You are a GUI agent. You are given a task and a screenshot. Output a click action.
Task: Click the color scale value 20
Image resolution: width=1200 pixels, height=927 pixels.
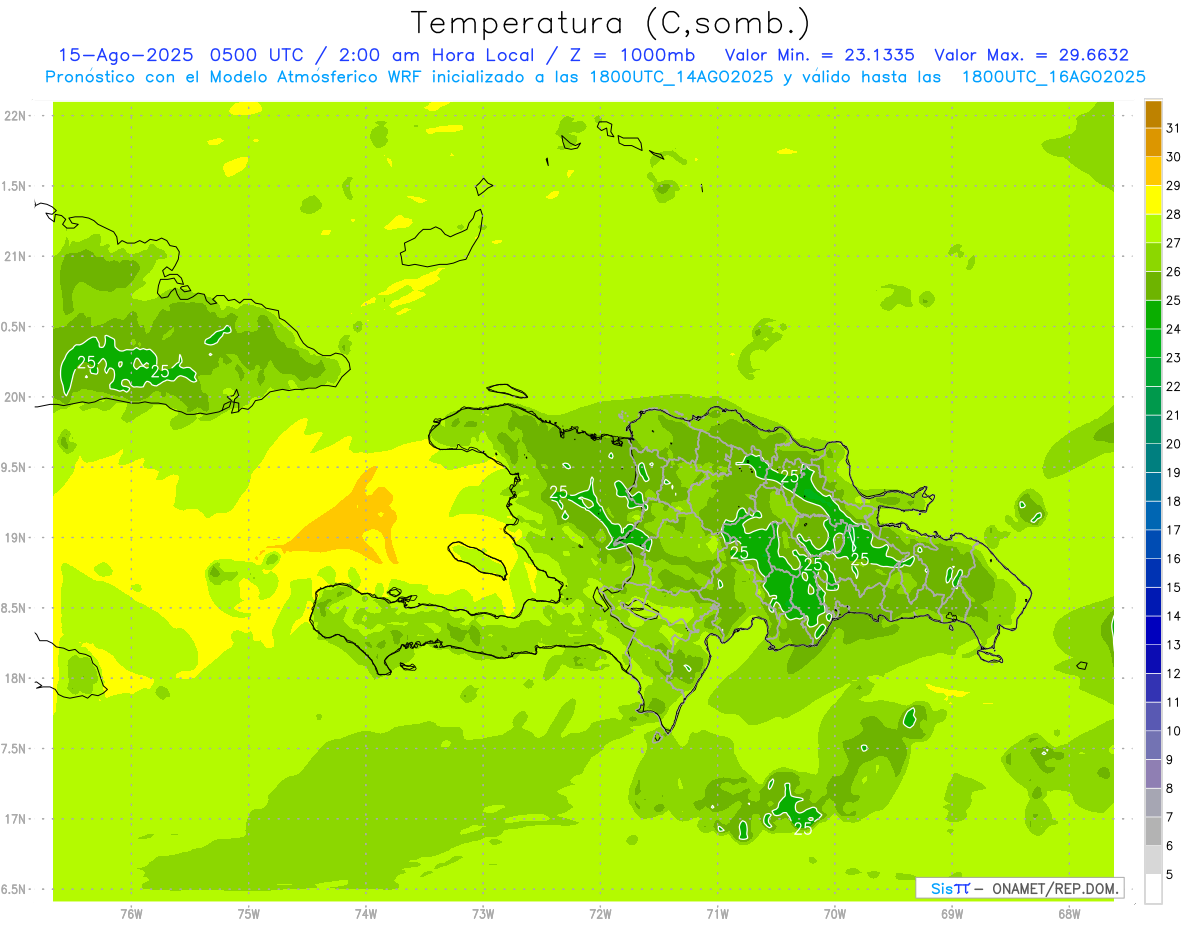(x=1174, y=444)
